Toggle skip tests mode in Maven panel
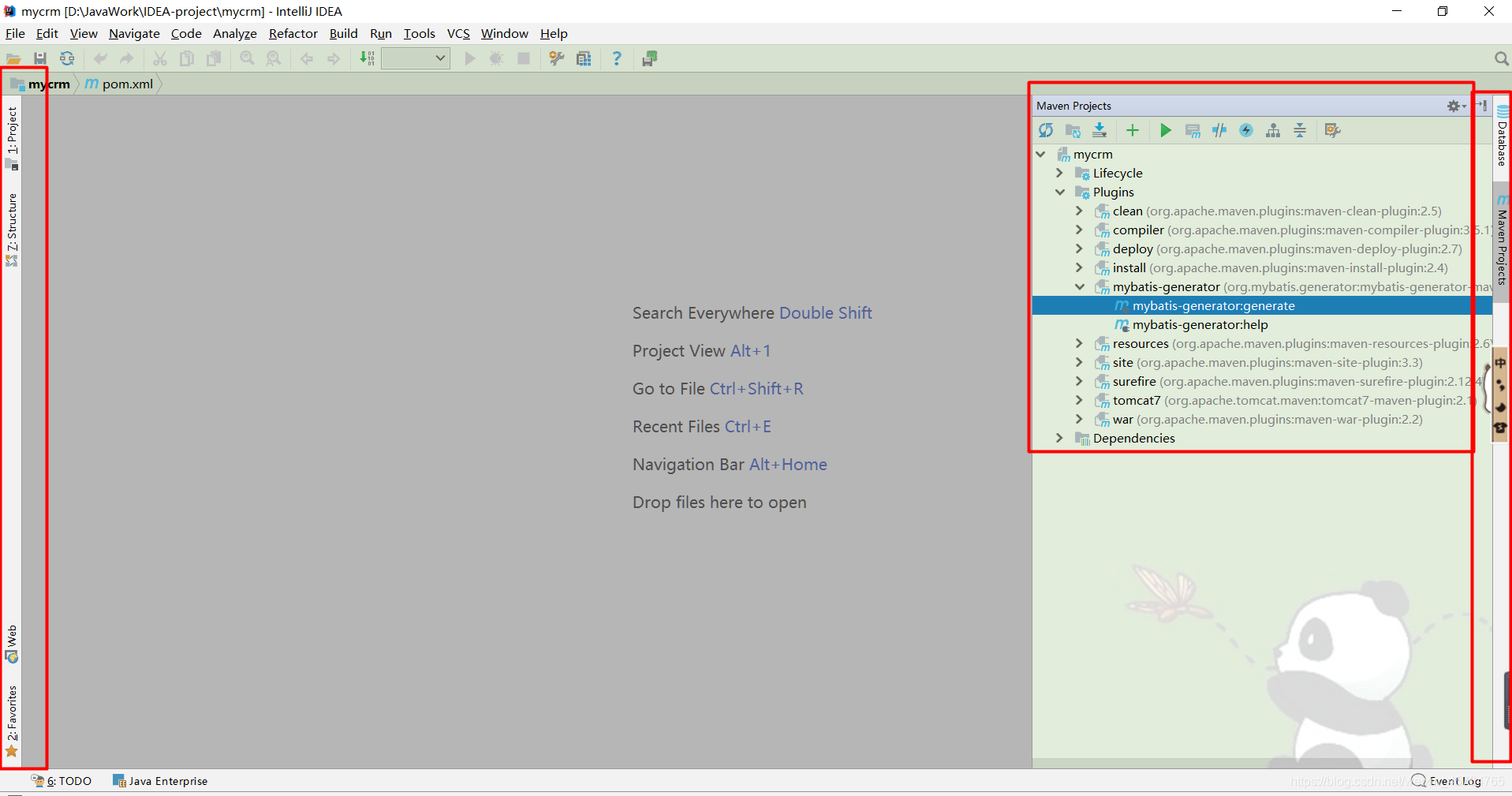 (1246, 130)
